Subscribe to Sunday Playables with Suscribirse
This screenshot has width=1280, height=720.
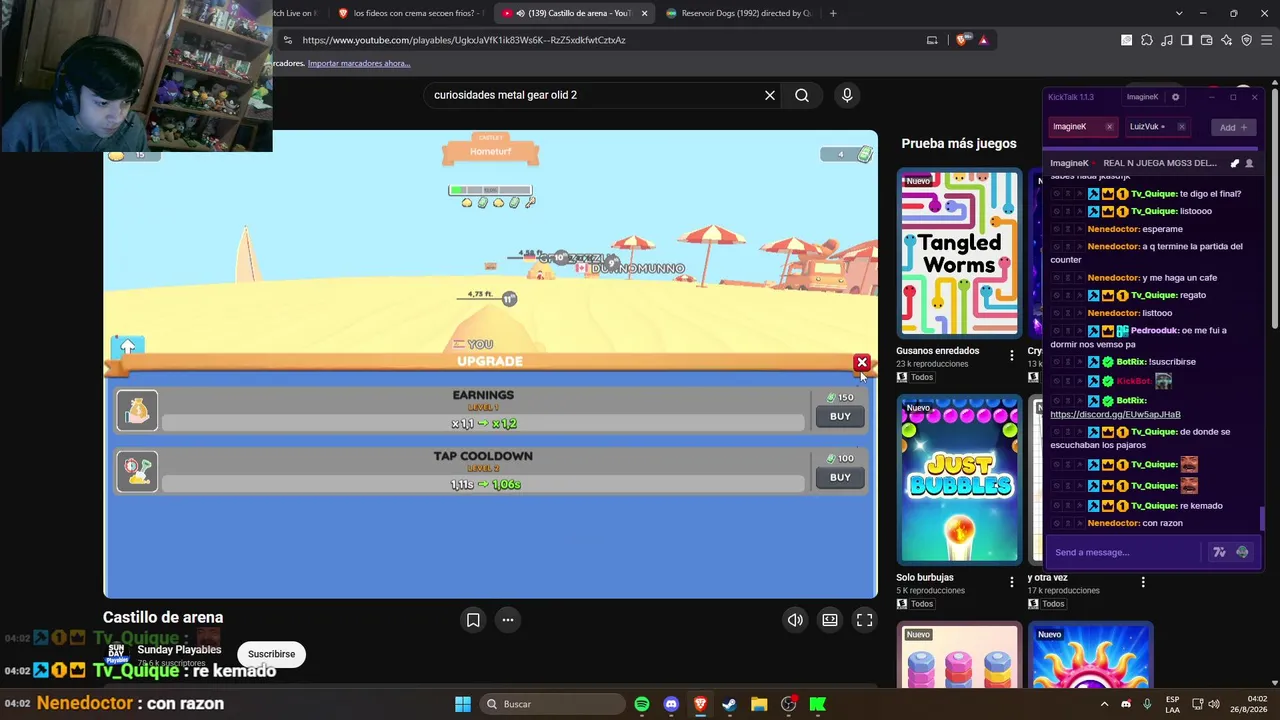(272, 654)
